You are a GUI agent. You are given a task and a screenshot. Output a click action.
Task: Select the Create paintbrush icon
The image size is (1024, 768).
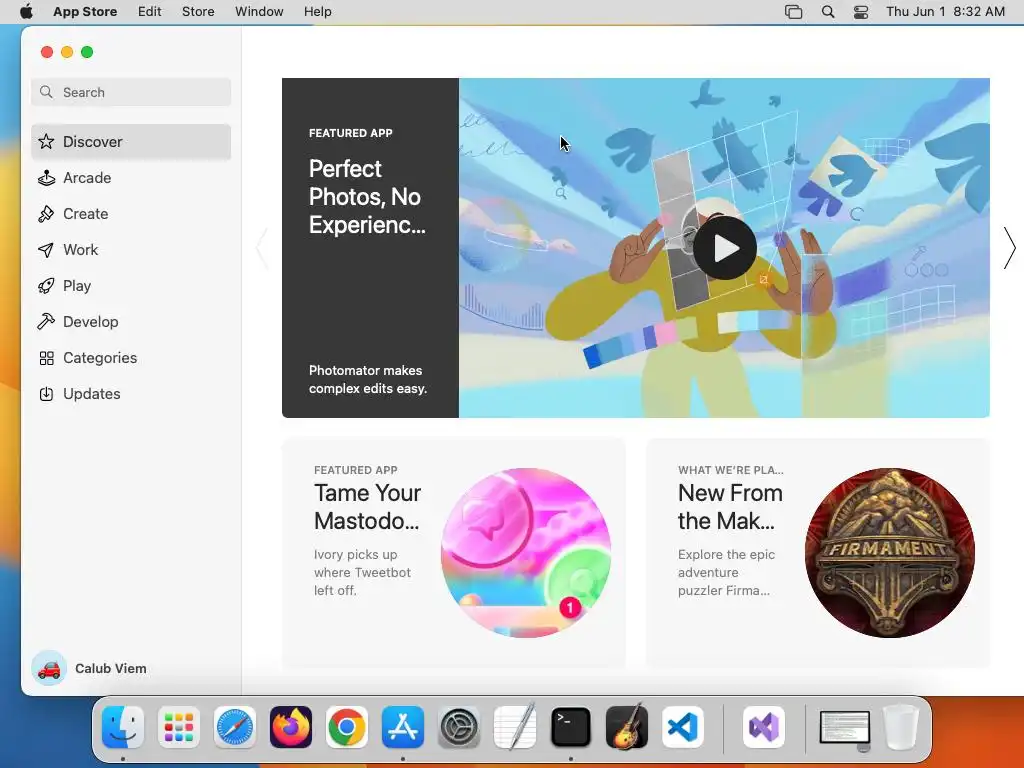[46, 214]
